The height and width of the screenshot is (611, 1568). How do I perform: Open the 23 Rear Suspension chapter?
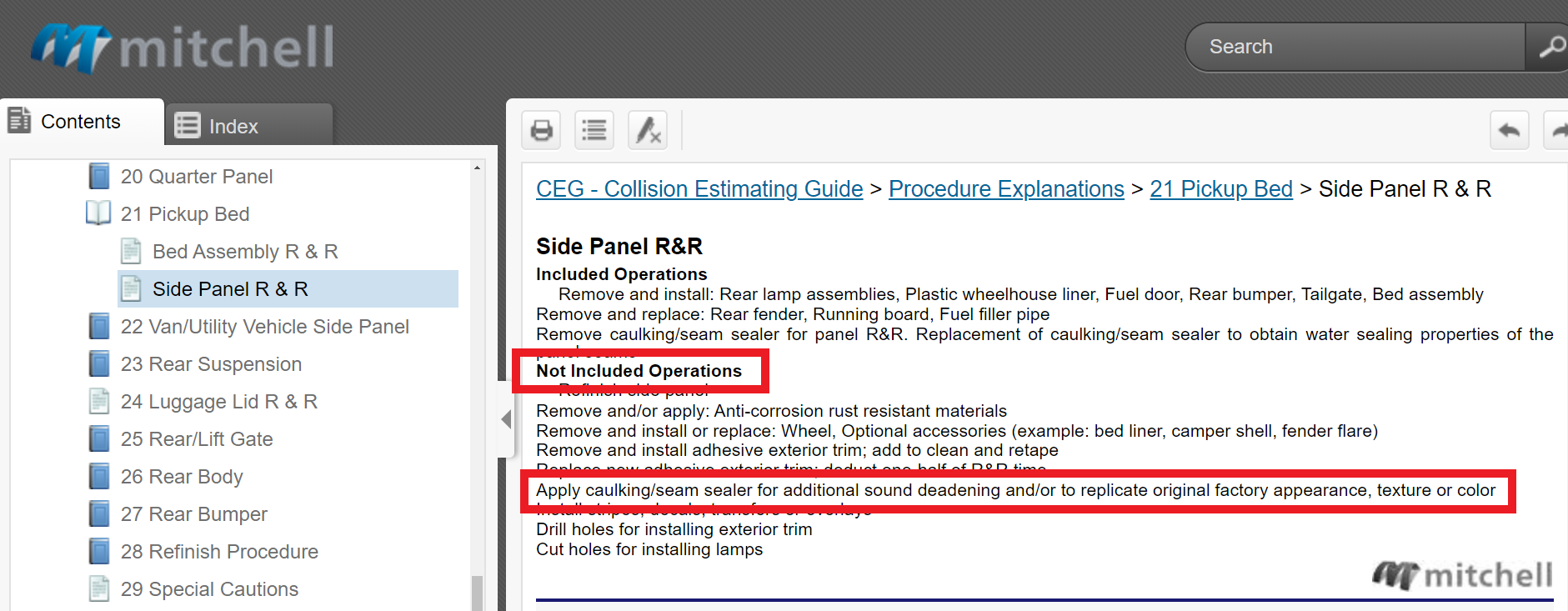coord(211,364)
